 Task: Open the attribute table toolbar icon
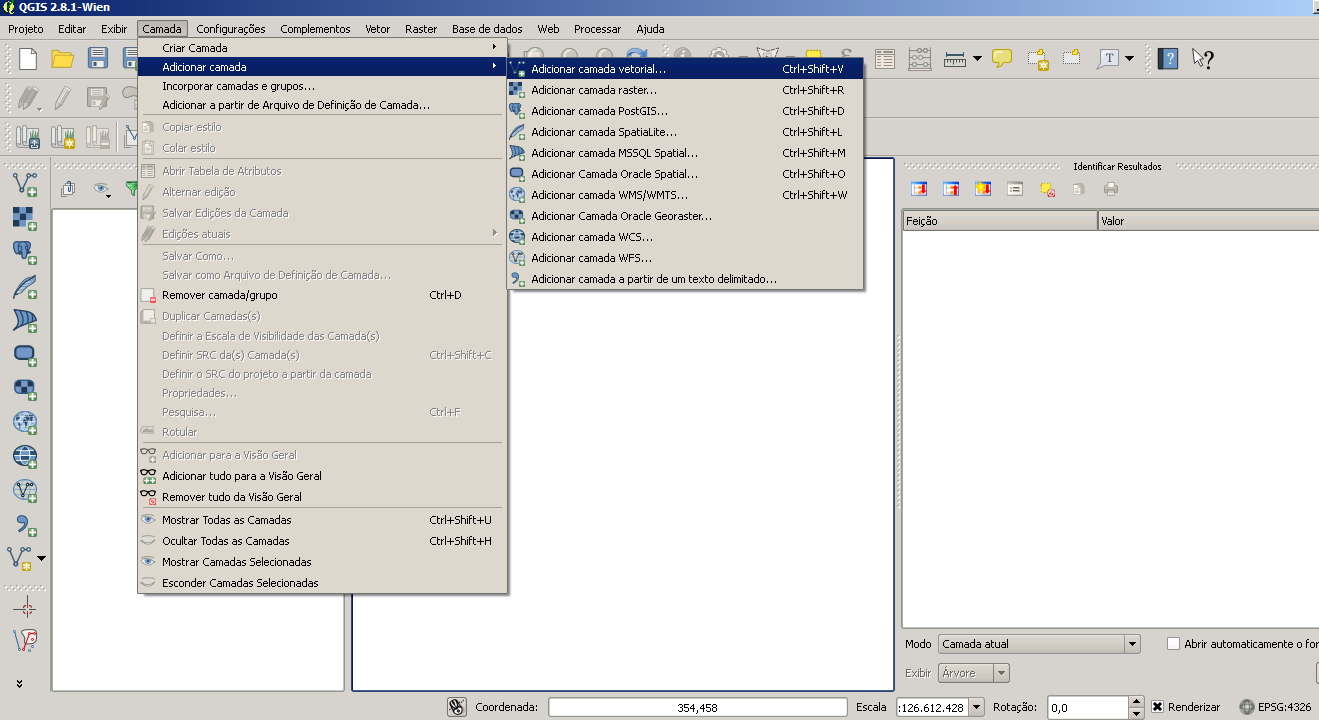(x=885, y=59)
